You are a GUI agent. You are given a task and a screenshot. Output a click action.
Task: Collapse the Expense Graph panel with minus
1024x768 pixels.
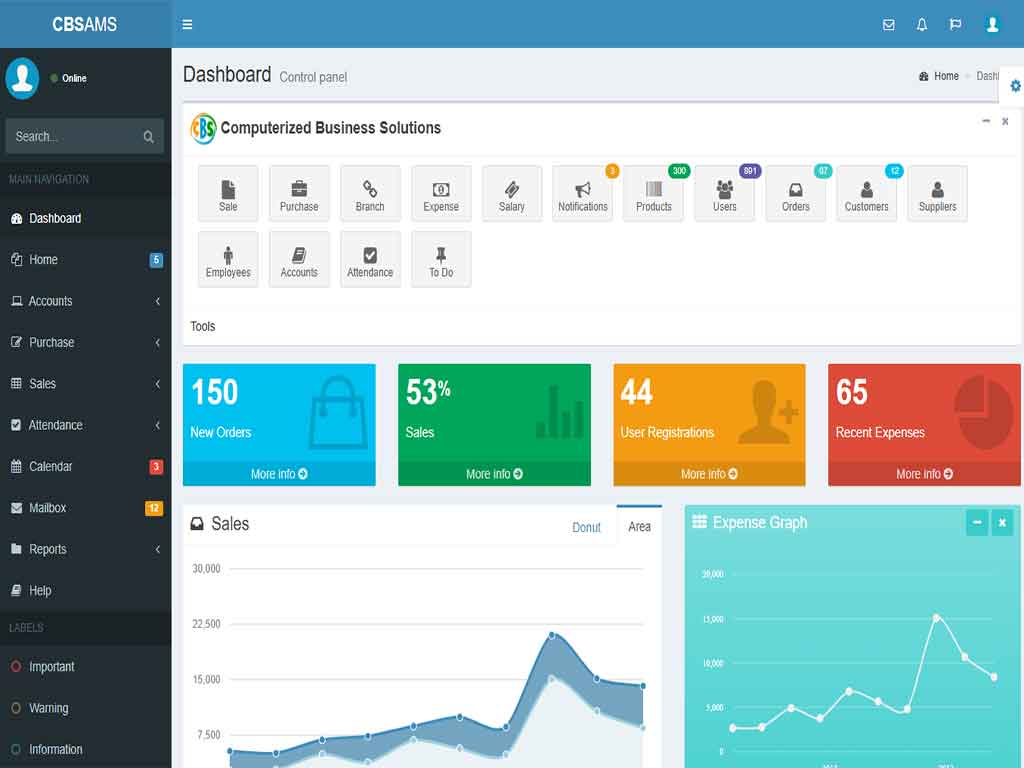pyautogui.click(x=976, y=522)
